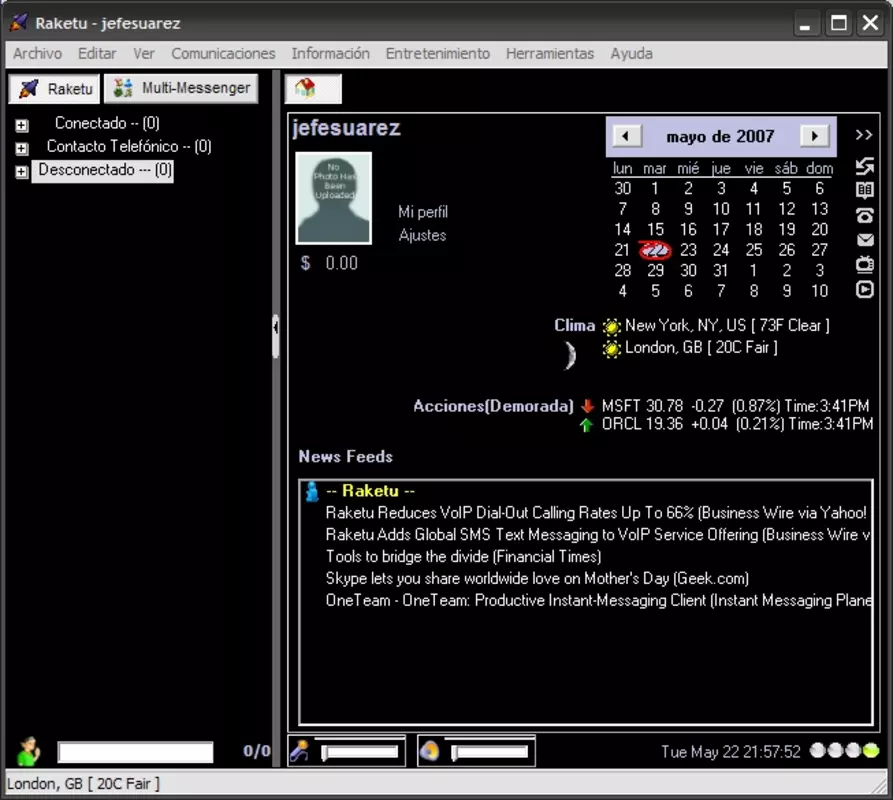Open the Ver menu
This screenshot has width=893, height=800.
point(144,54)
